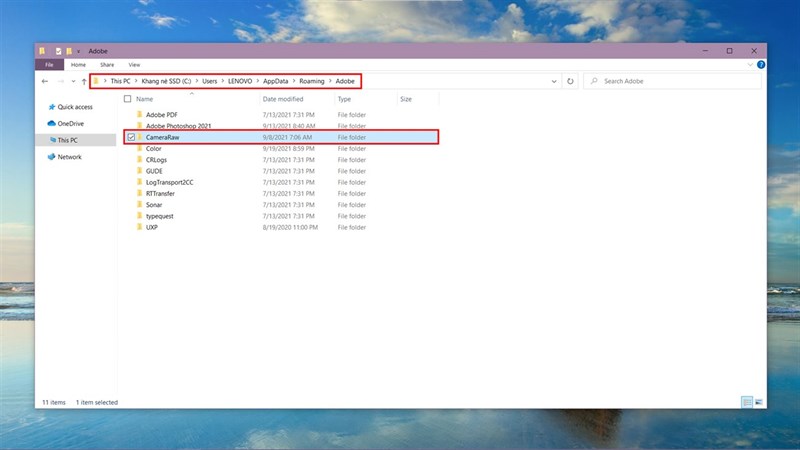
Task: Sort by Date modified column header
Action: 283,99
